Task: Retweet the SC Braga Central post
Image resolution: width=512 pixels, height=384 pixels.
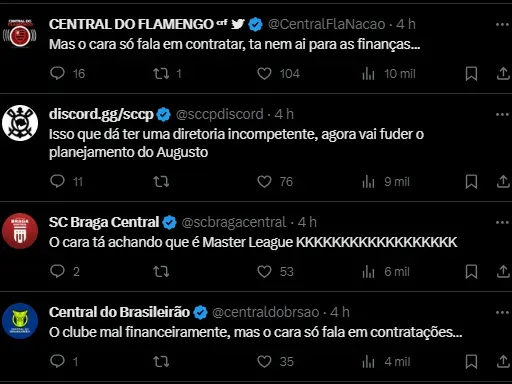Action: click(161, 272)
